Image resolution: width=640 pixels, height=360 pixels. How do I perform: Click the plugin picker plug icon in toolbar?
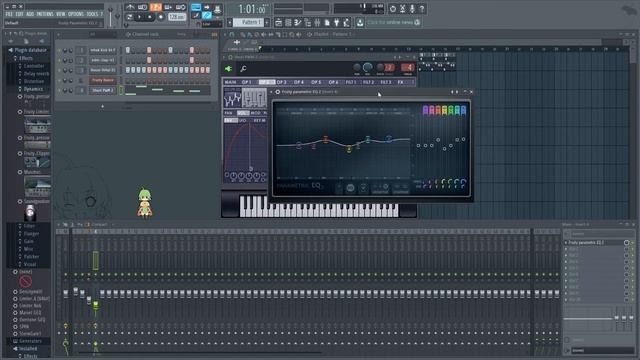coord(337,23)
